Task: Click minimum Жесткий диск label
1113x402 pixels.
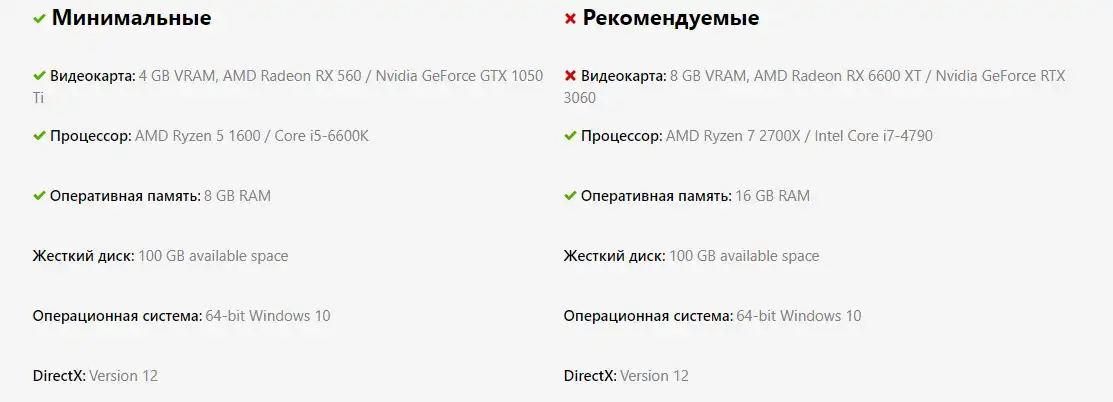Action: (x=84, y=256)
